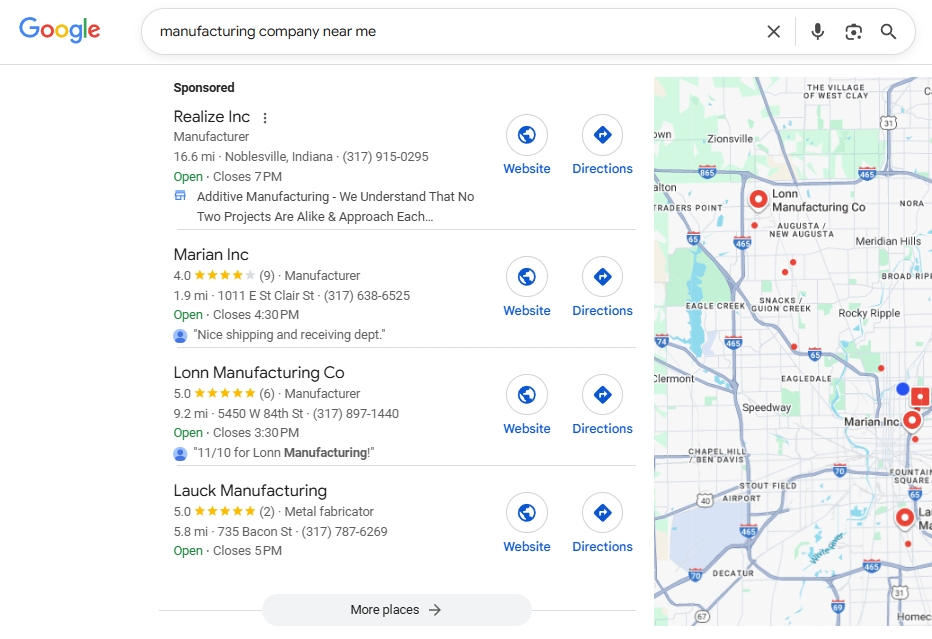Get directions to Realize Inc
Image resolution: width=932 pixels, height=639 pixels.
(x=602, y=135)
